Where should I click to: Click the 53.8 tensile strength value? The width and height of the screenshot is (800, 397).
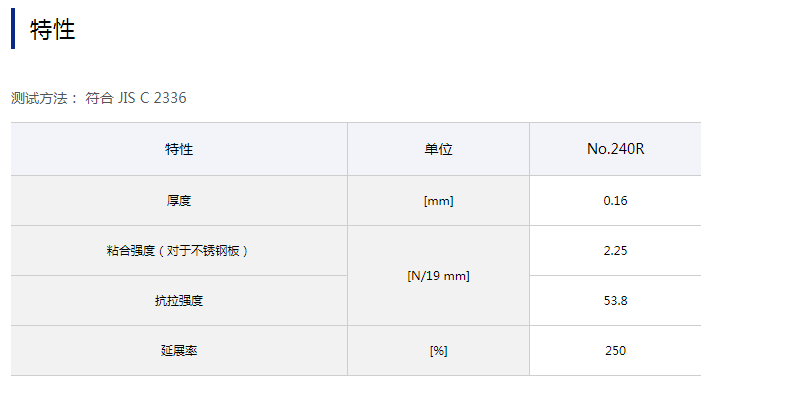[x=615, y=301]
